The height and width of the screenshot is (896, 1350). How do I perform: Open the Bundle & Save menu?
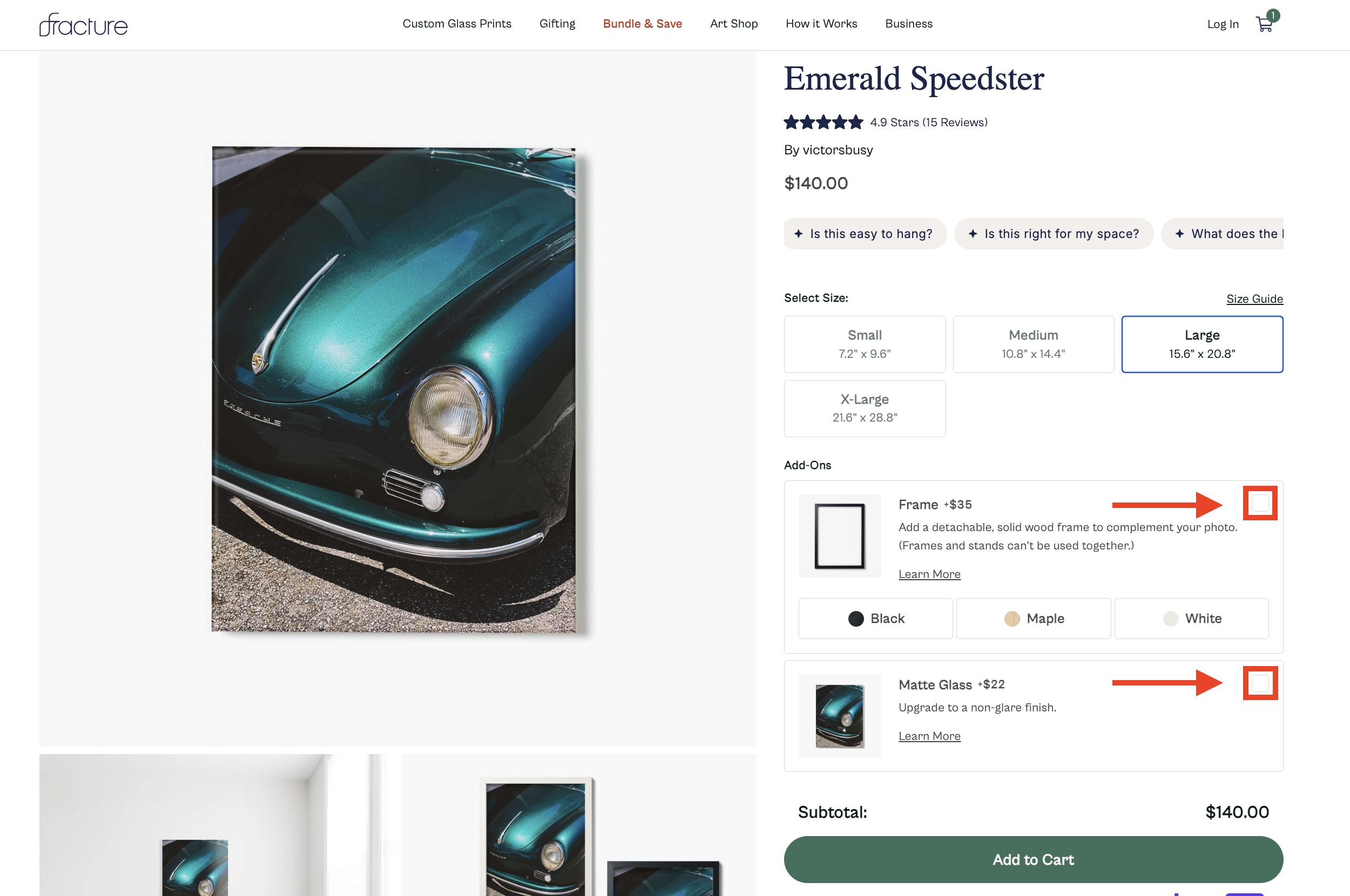643,23
